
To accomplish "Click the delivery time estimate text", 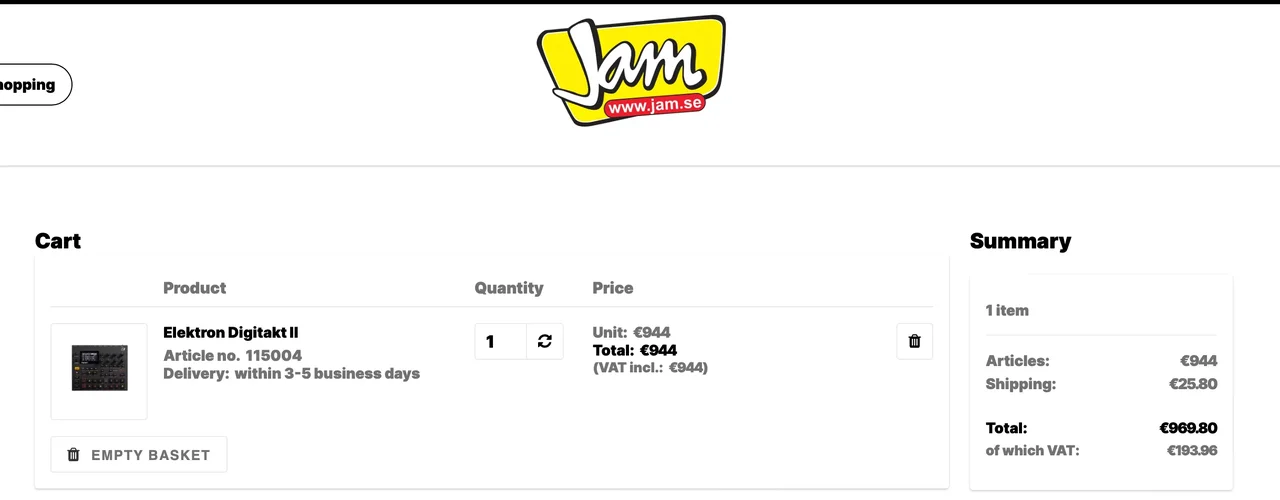I will tap(291, 374).
